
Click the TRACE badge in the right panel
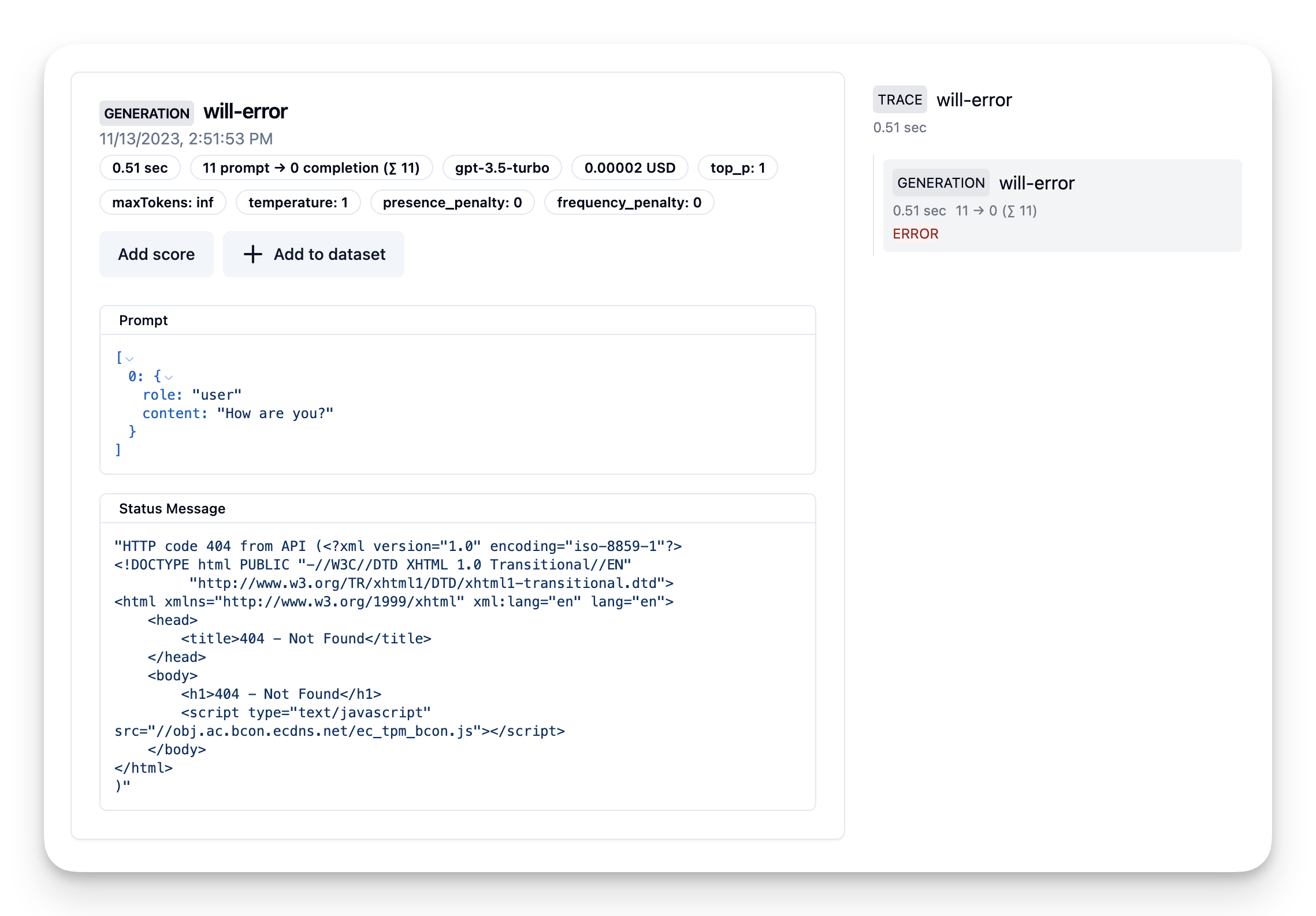[x=899, y=99]
